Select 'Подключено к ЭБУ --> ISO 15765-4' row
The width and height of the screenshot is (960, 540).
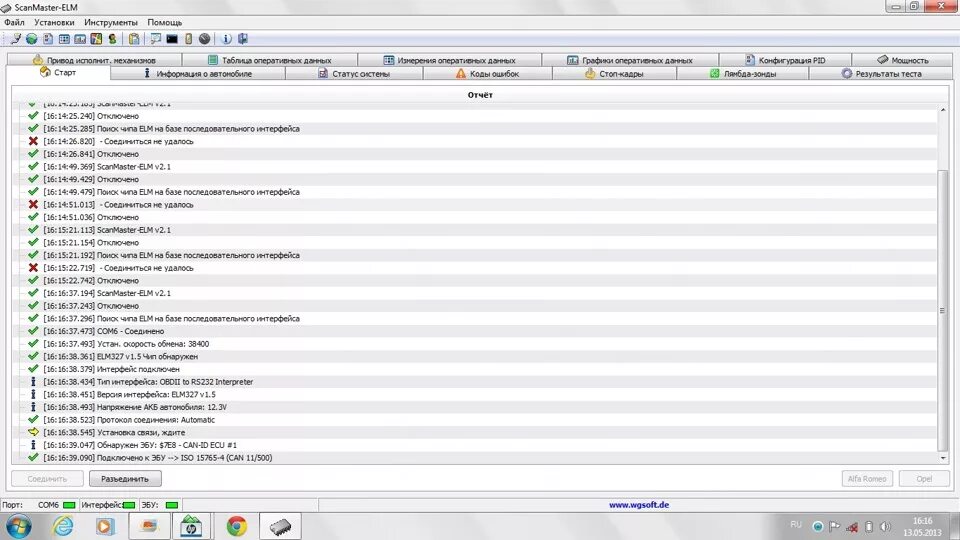pyautogui.click(x=474, y=457)
